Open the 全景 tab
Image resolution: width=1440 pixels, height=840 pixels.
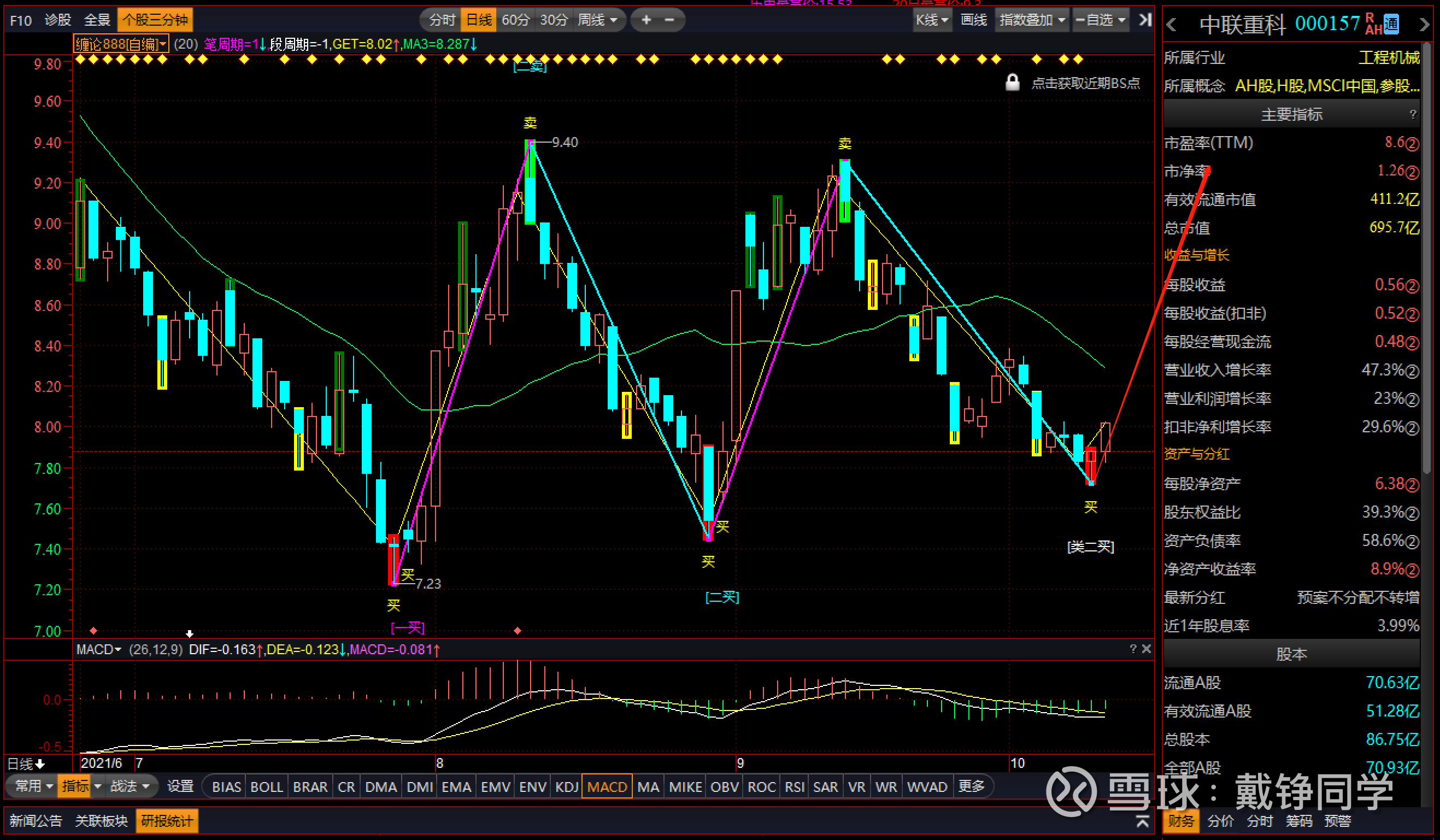tap(97, 20)
